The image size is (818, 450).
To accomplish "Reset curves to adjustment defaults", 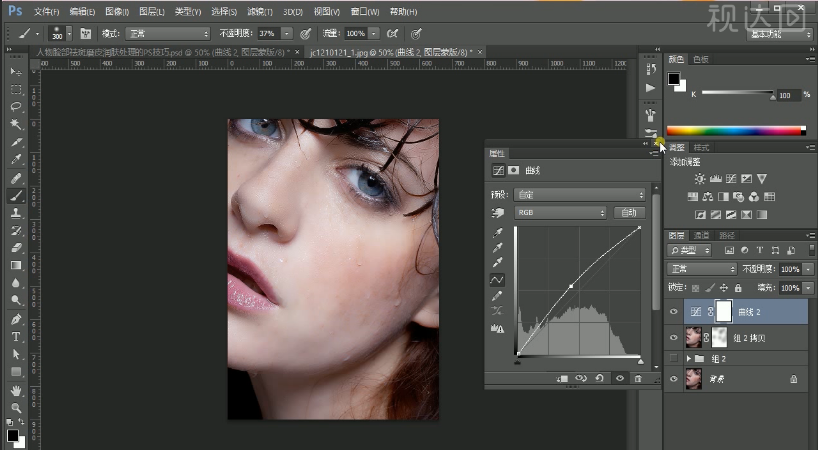I will pos(599,379).
